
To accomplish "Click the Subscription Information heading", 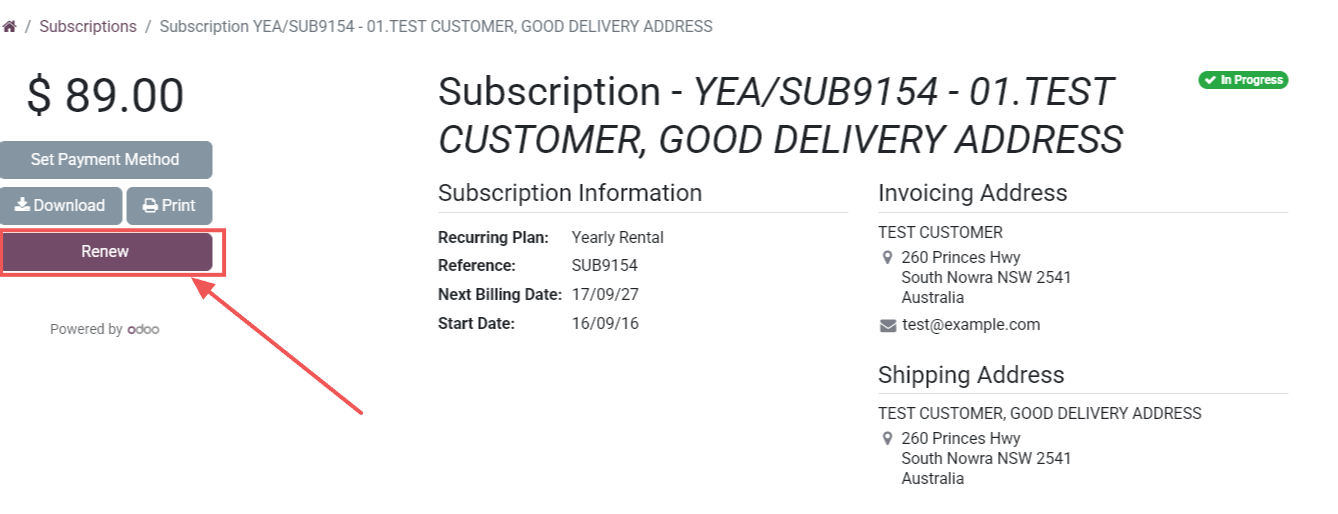I will [570, 193].
